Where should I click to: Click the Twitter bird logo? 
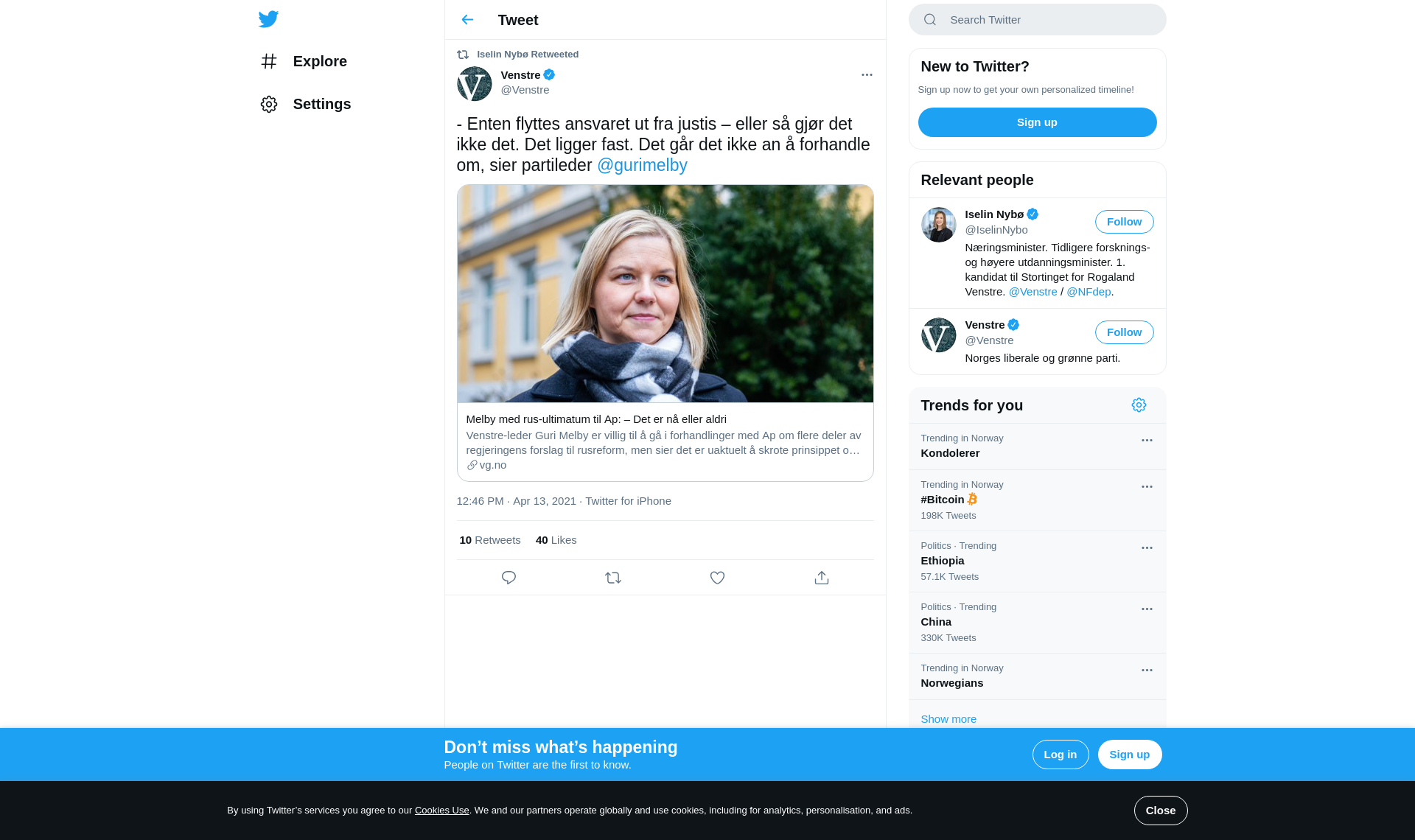[x=268, y=19]
